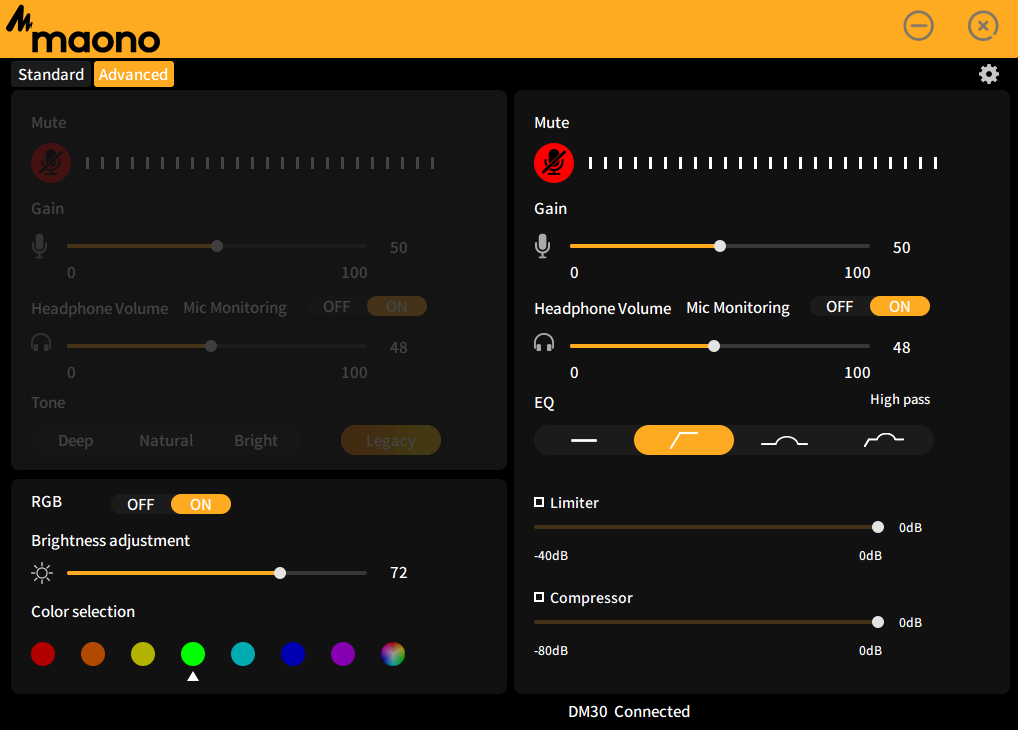1018x730 pixels.
Task: Click the active Gain slider handle
Action: pyautogui.click(x=720, y=246)
